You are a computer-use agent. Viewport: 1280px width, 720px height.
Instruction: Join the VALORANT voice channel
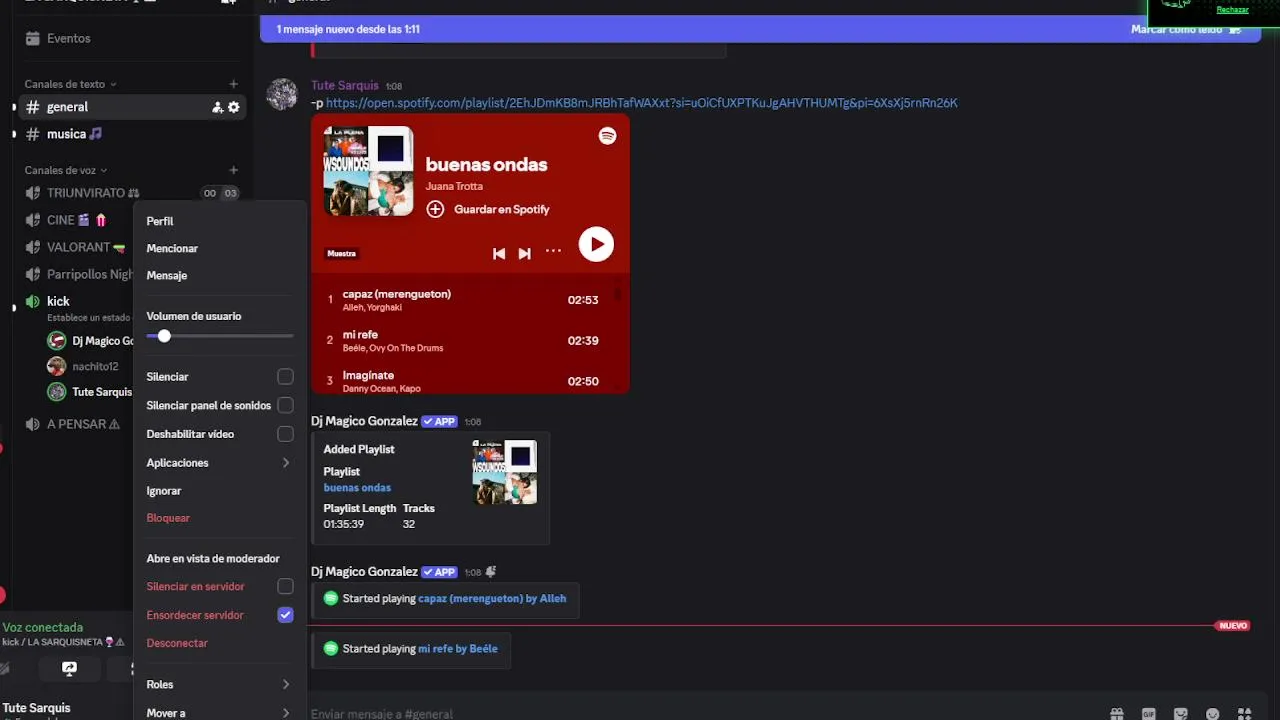pos(76,247)
